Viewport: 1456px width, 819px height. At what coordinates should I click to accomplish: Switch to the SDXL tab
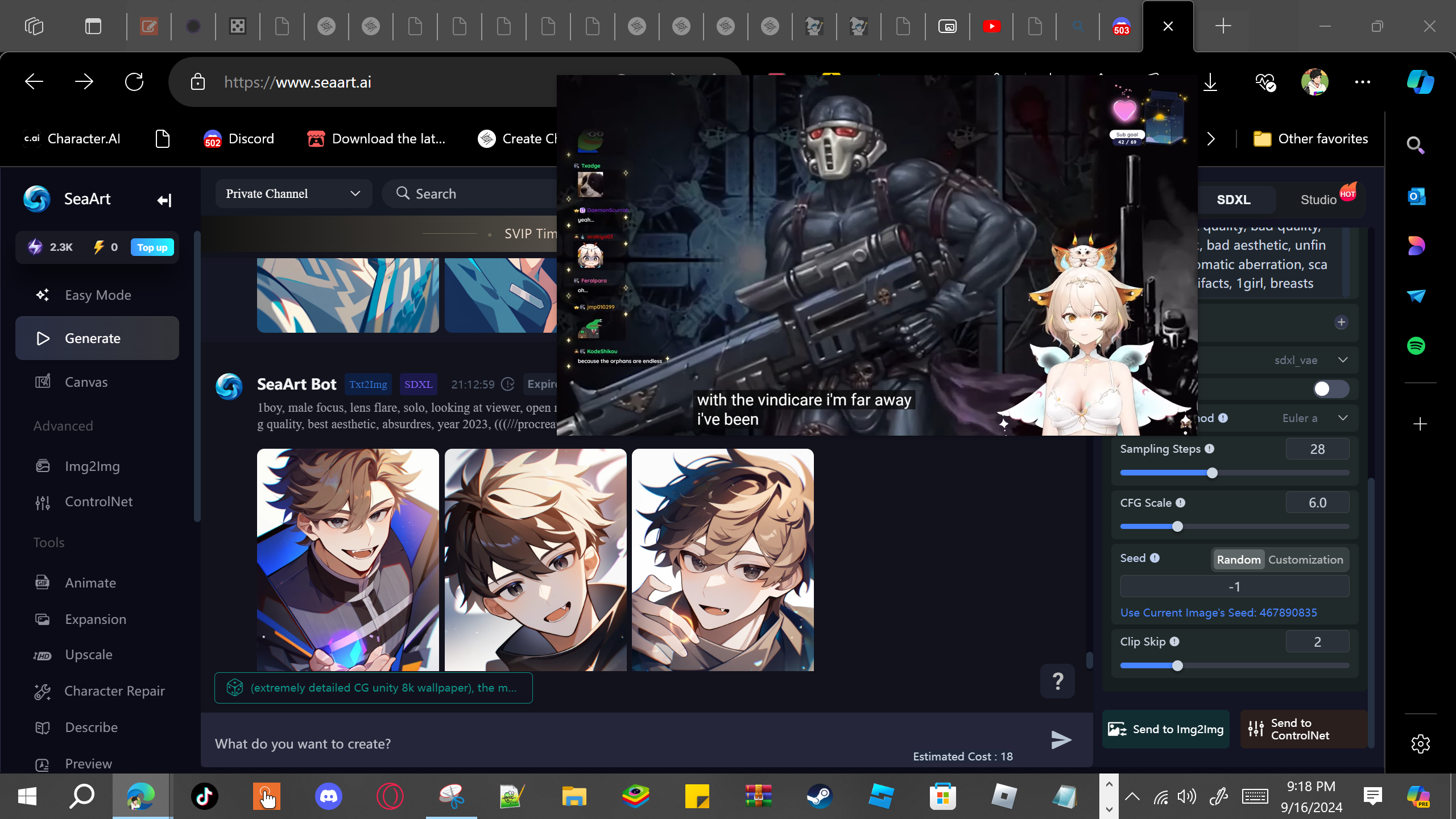tap(1234, 200)
